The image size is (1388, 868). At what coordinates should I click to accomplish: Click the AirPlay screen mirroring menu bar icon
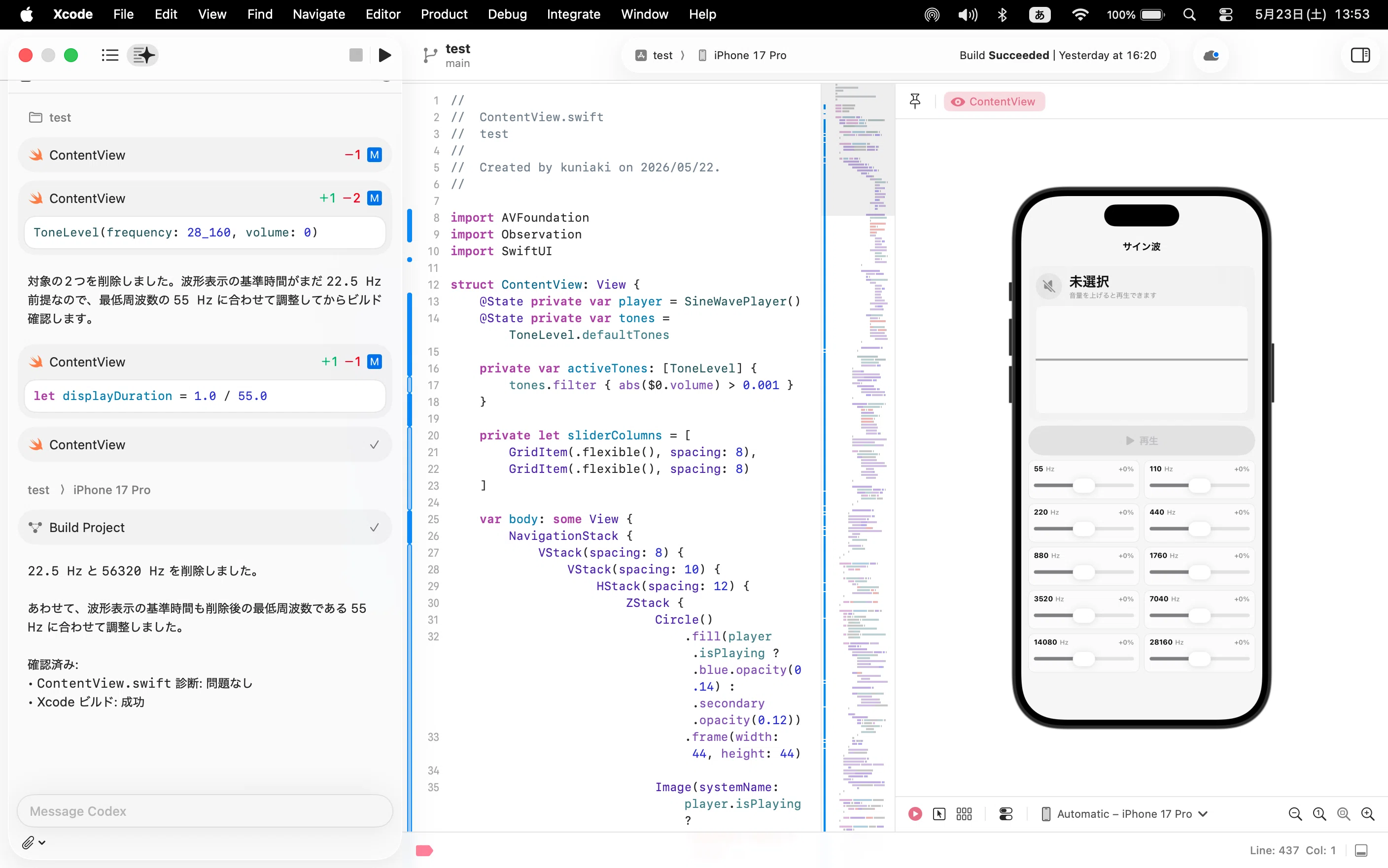pos(932,14)
